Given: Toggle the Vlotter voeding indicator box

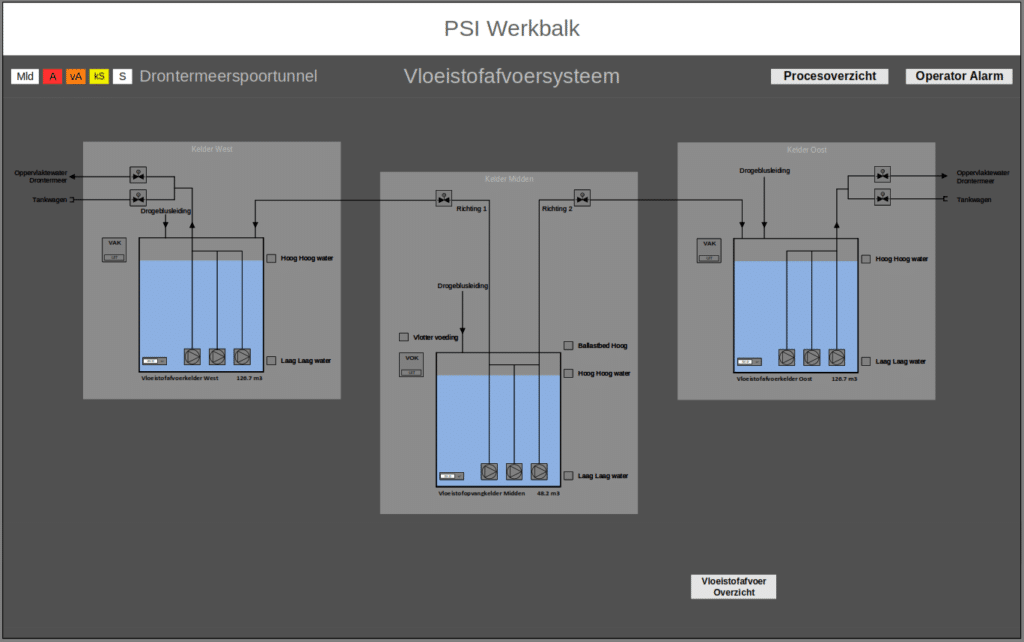Looking at the screenshot, I should tap(404, 337).
